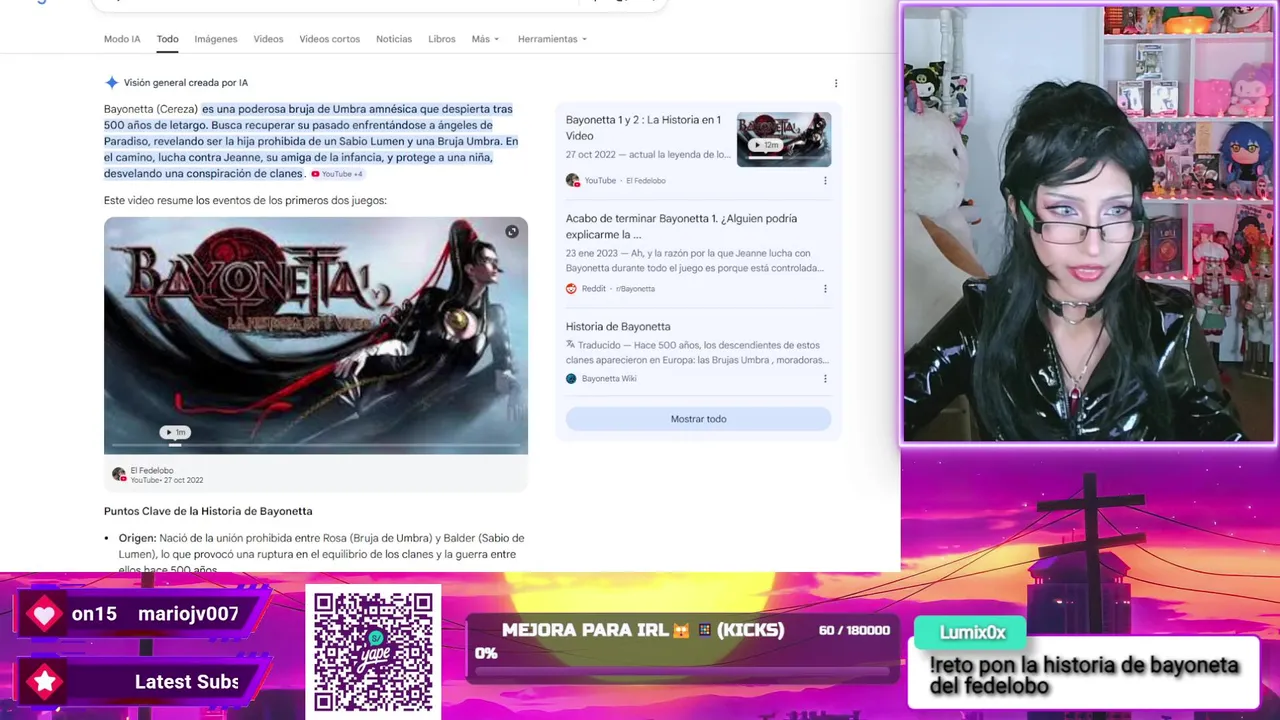
Task: Play the large Bayonetta video thumbnail
Action: [316, 336]
